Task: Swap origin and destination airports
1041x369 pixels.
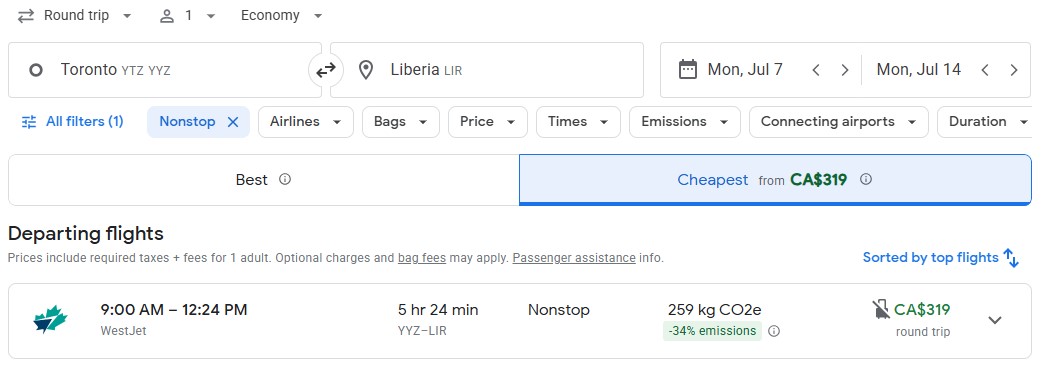Action: point(325,70)
